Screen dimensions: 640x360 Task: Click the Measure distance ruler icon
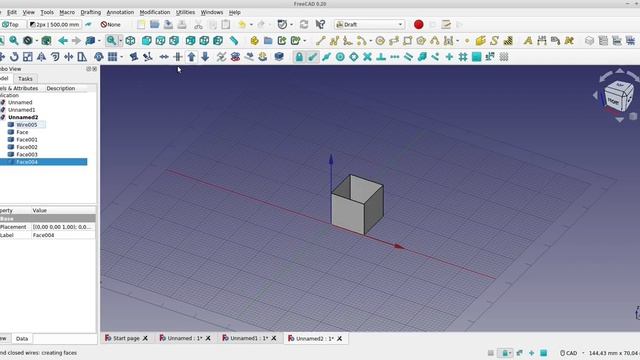[233, 40]
